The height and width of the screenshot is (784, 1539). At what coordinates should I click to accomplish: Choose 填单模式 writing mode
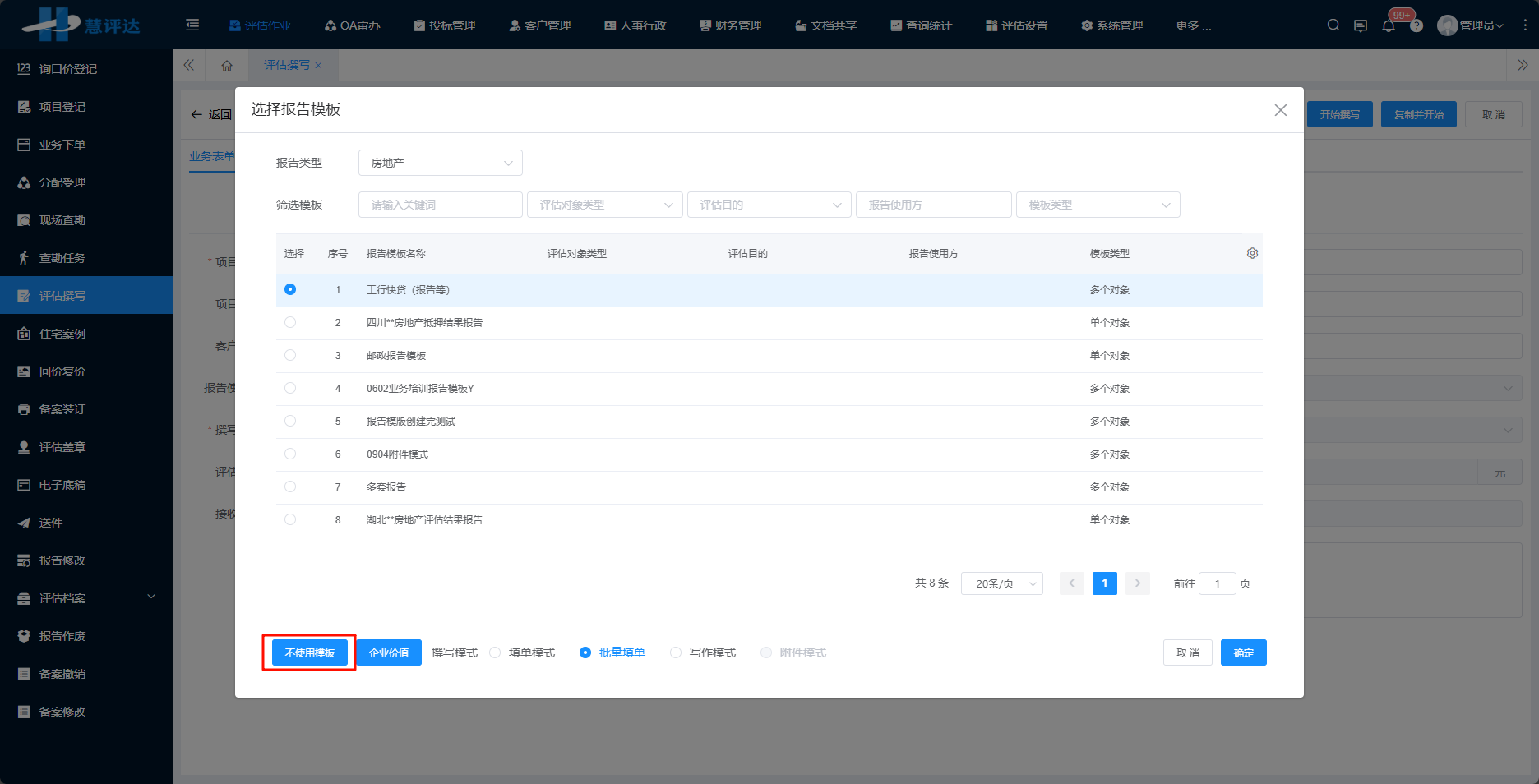tap(496, 653)
